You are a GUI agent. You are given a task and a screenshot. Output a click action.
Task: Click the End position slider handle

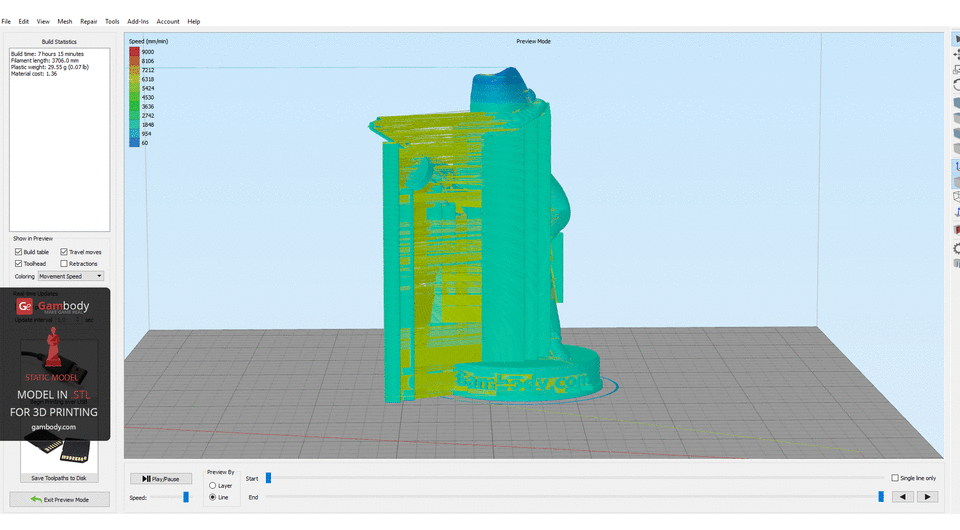pos(881,496)
